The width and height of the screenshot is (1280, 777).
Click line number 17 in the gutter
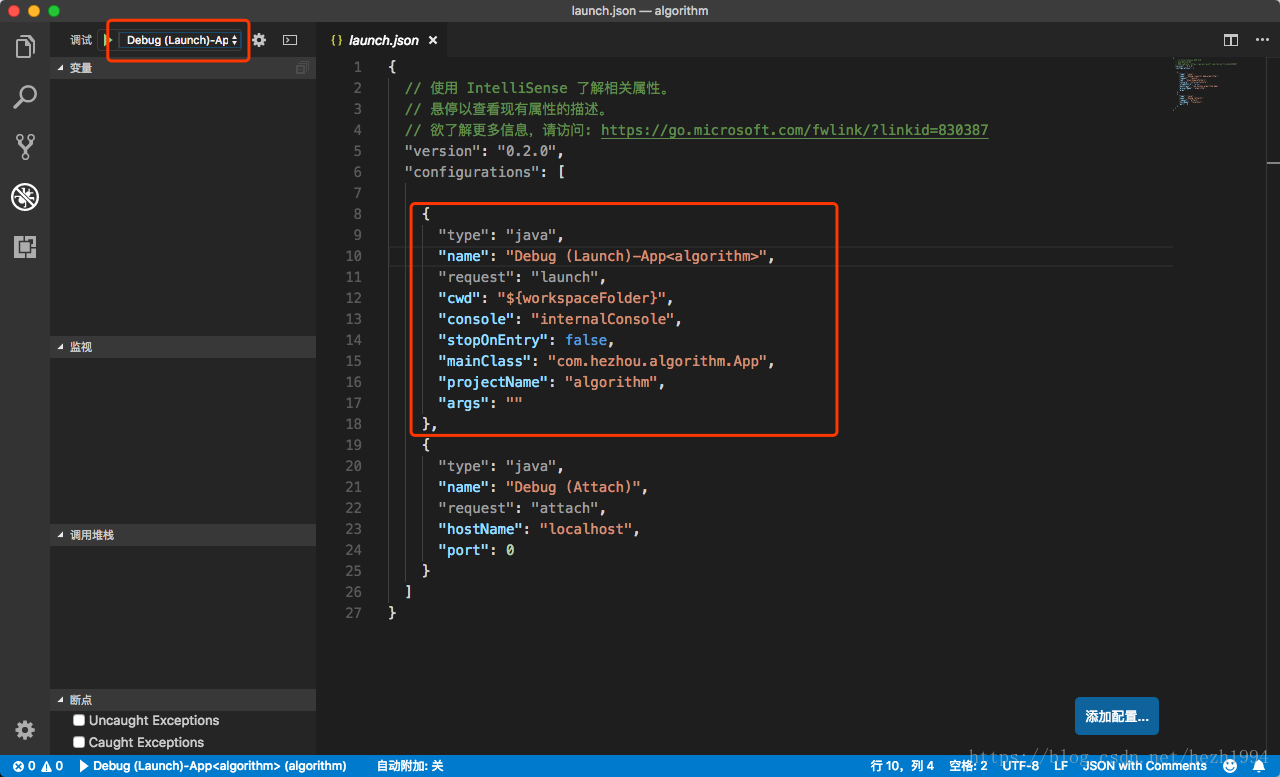tap(353, 403)
